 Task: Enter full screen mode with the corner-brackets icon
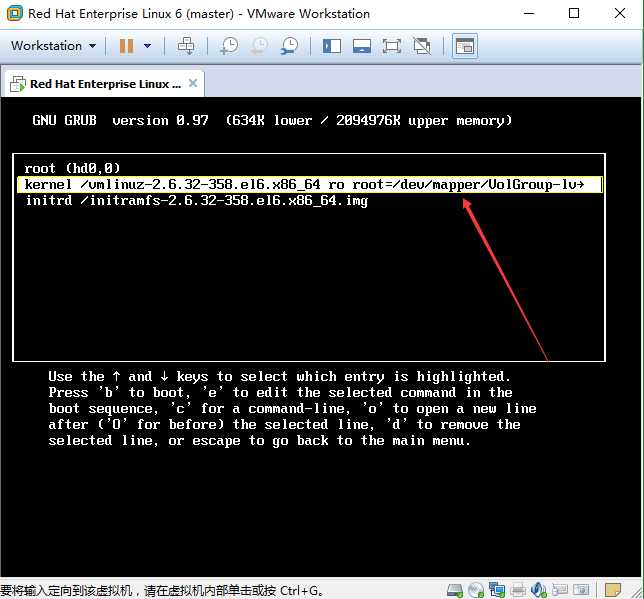coord(392,46)
